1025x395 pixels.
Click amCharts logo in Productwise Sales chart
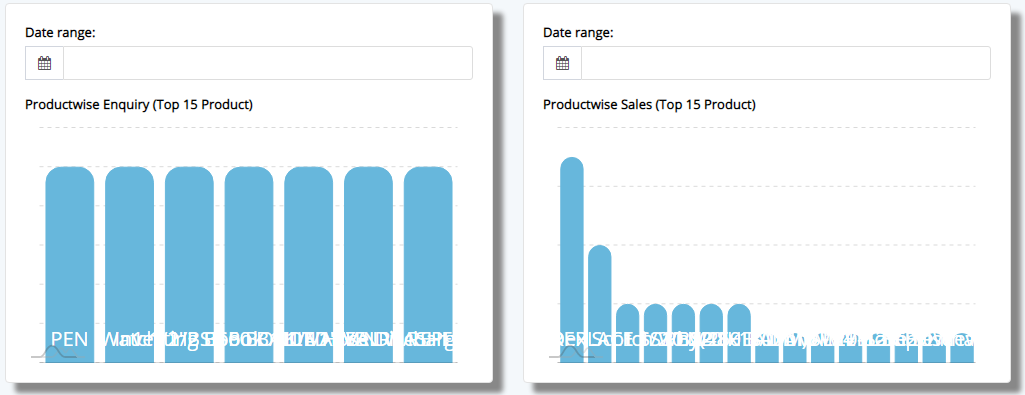coord(571,353)
